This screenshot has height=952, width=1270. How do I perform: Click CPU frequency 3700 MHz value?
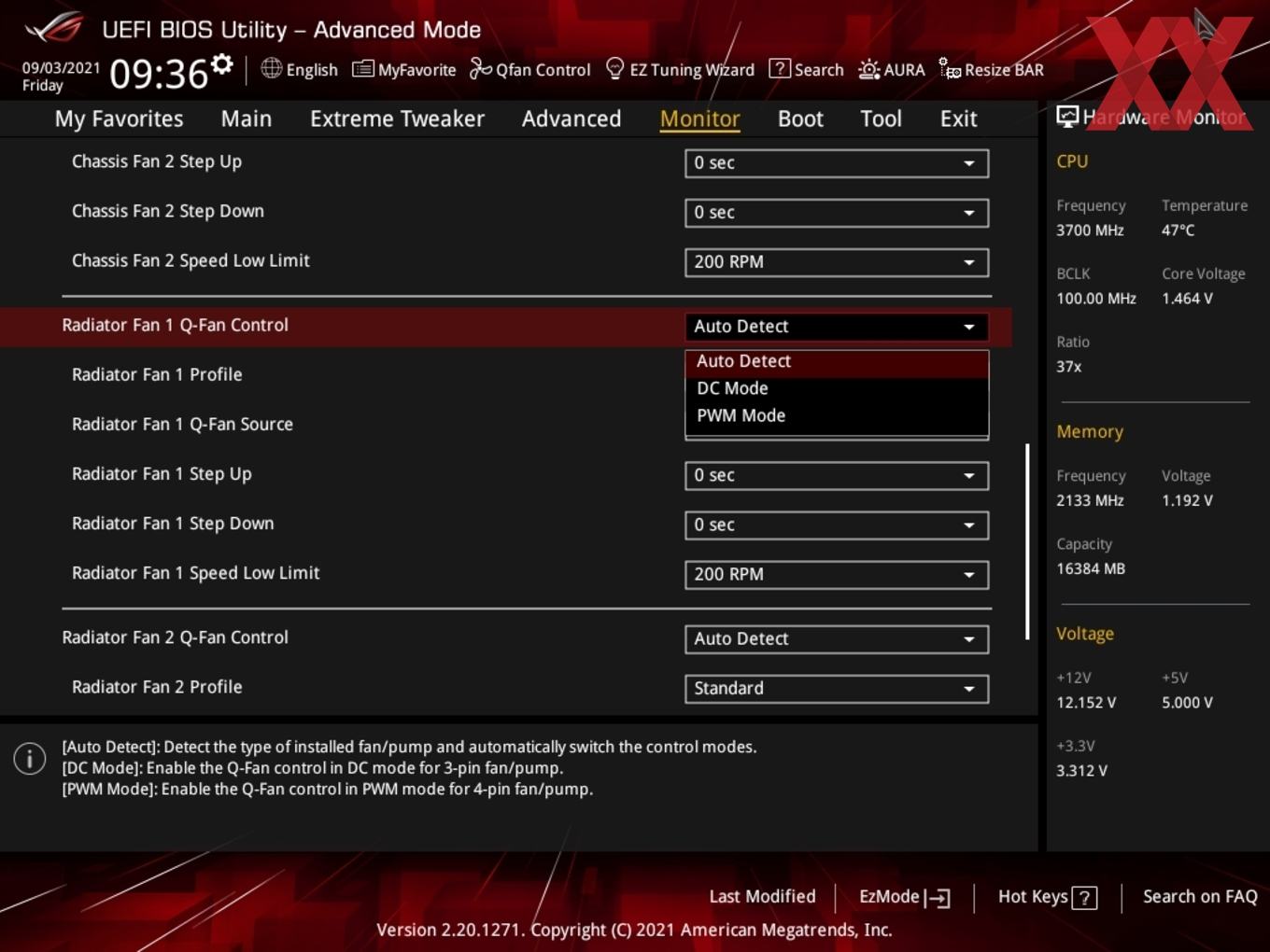1090,230
